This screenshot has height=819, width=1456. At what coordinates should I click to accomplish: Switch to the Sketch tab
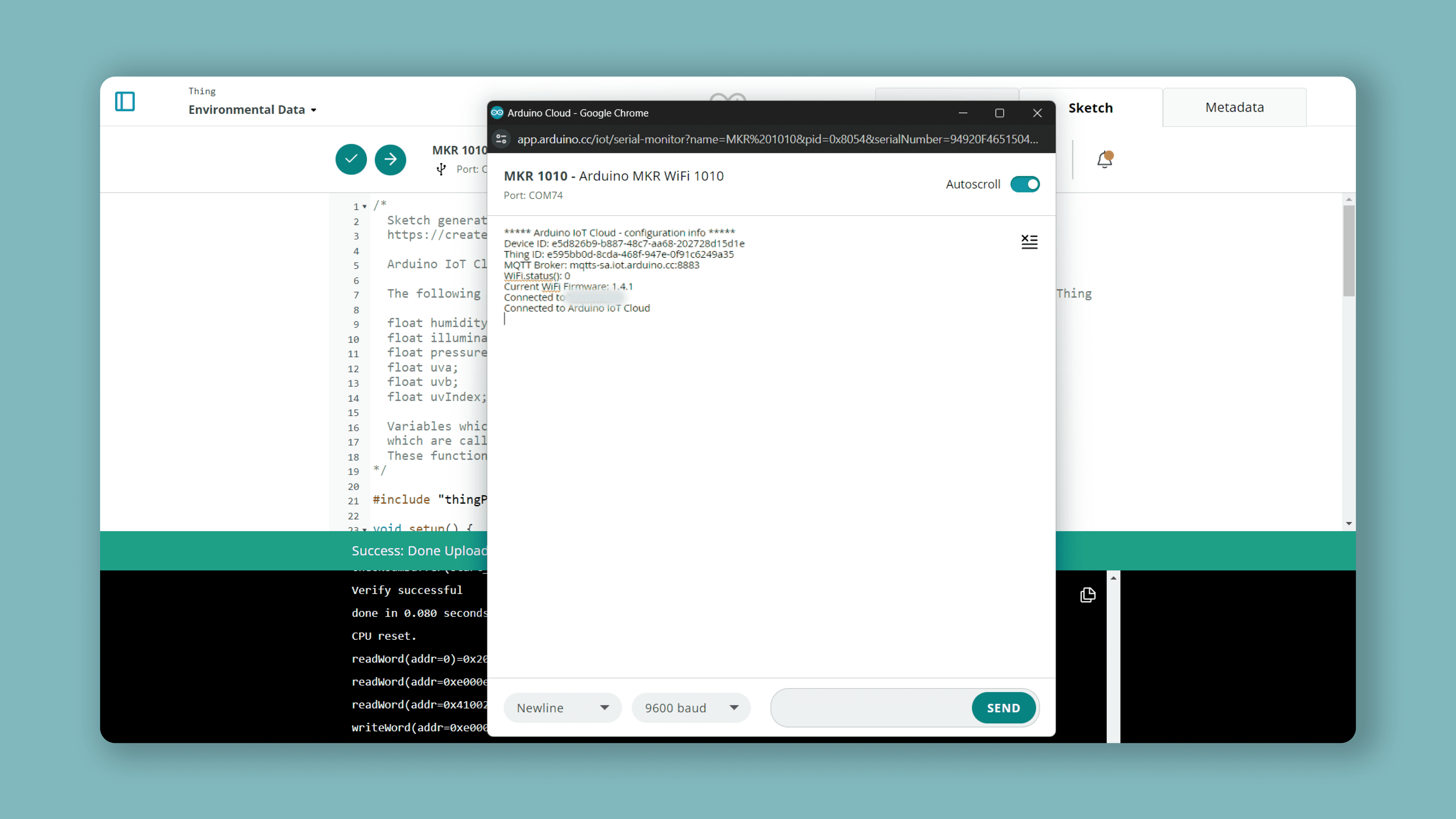click(1090, 108)
